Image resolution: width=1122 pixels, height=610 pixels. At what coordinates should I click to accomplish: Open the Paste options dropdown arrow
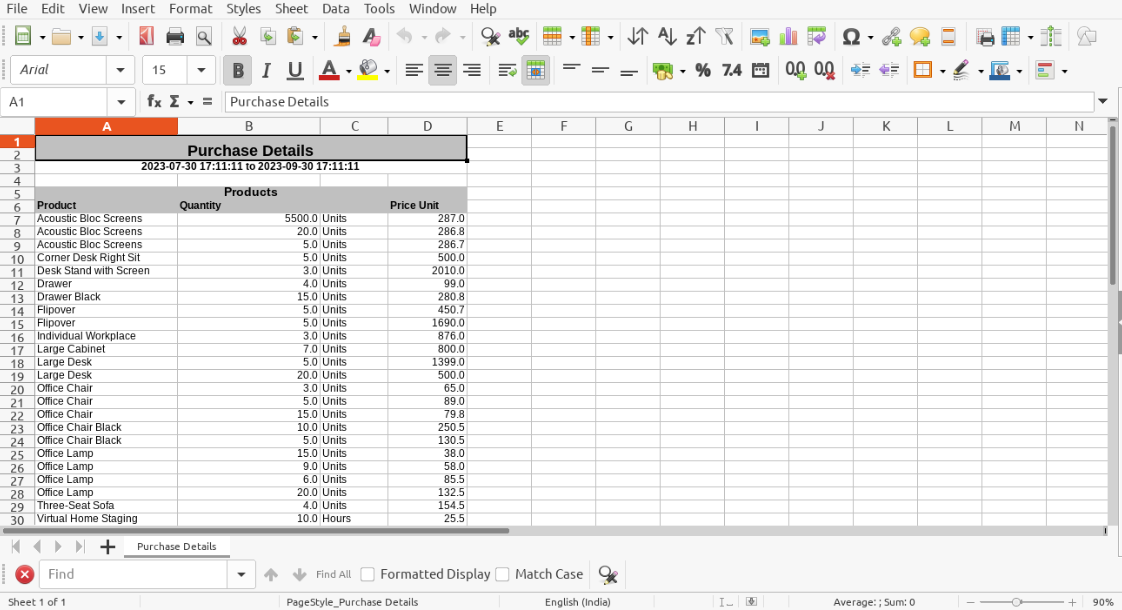point(314,37)
